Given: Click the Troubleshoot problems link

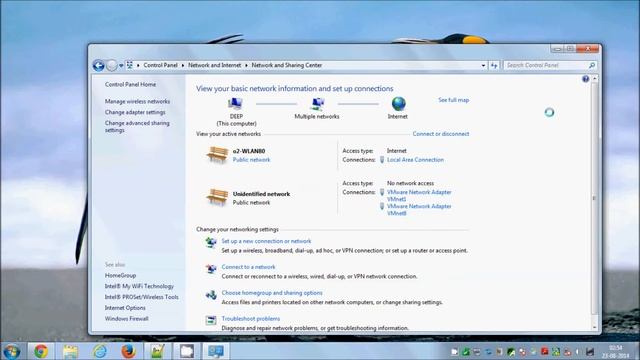Looking at the screenshot, I should coord(251,319).
